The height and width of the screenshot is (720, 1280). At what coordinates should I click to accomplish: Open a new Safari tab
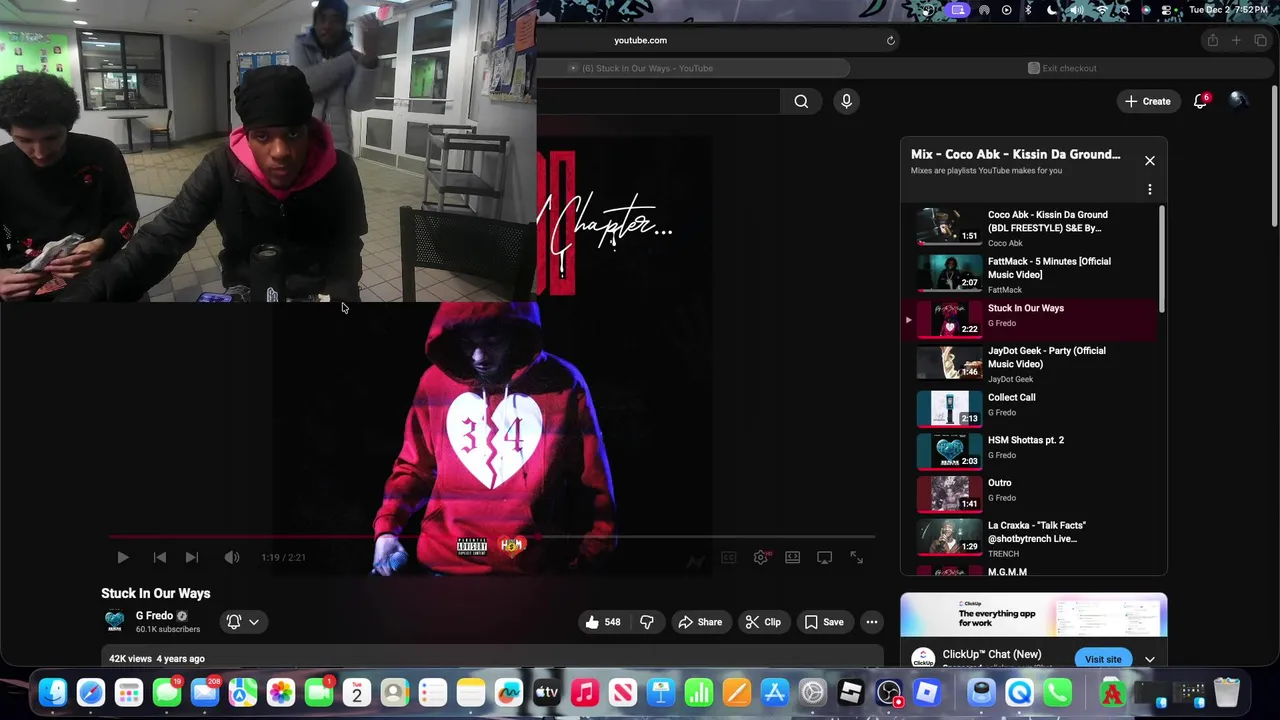coord(1236,40)
